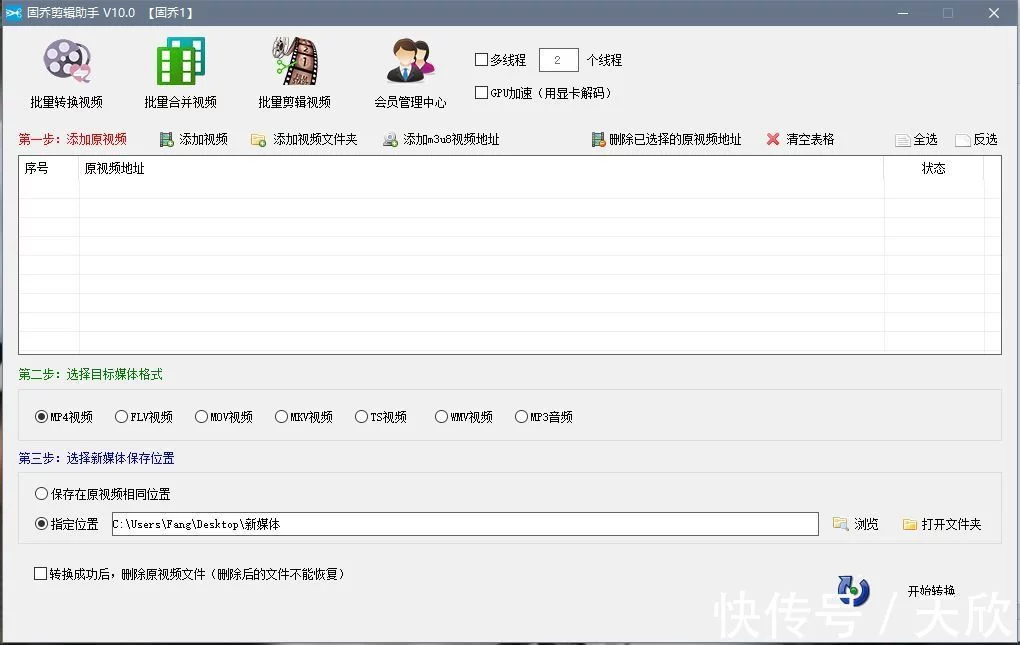Open 批量合并视频 batch merge tool

(180, 73)
